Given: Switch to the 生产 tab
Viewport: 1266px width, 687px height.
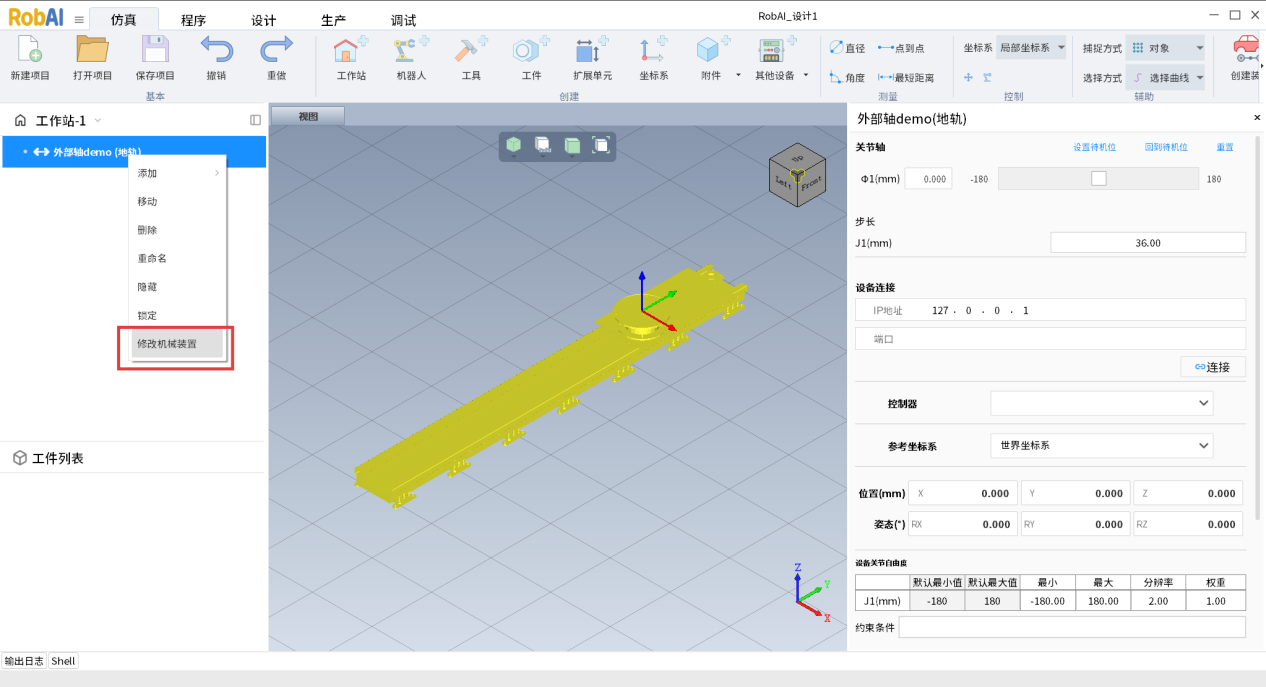Looking at the screenshot, I should (x=334, y=20).
